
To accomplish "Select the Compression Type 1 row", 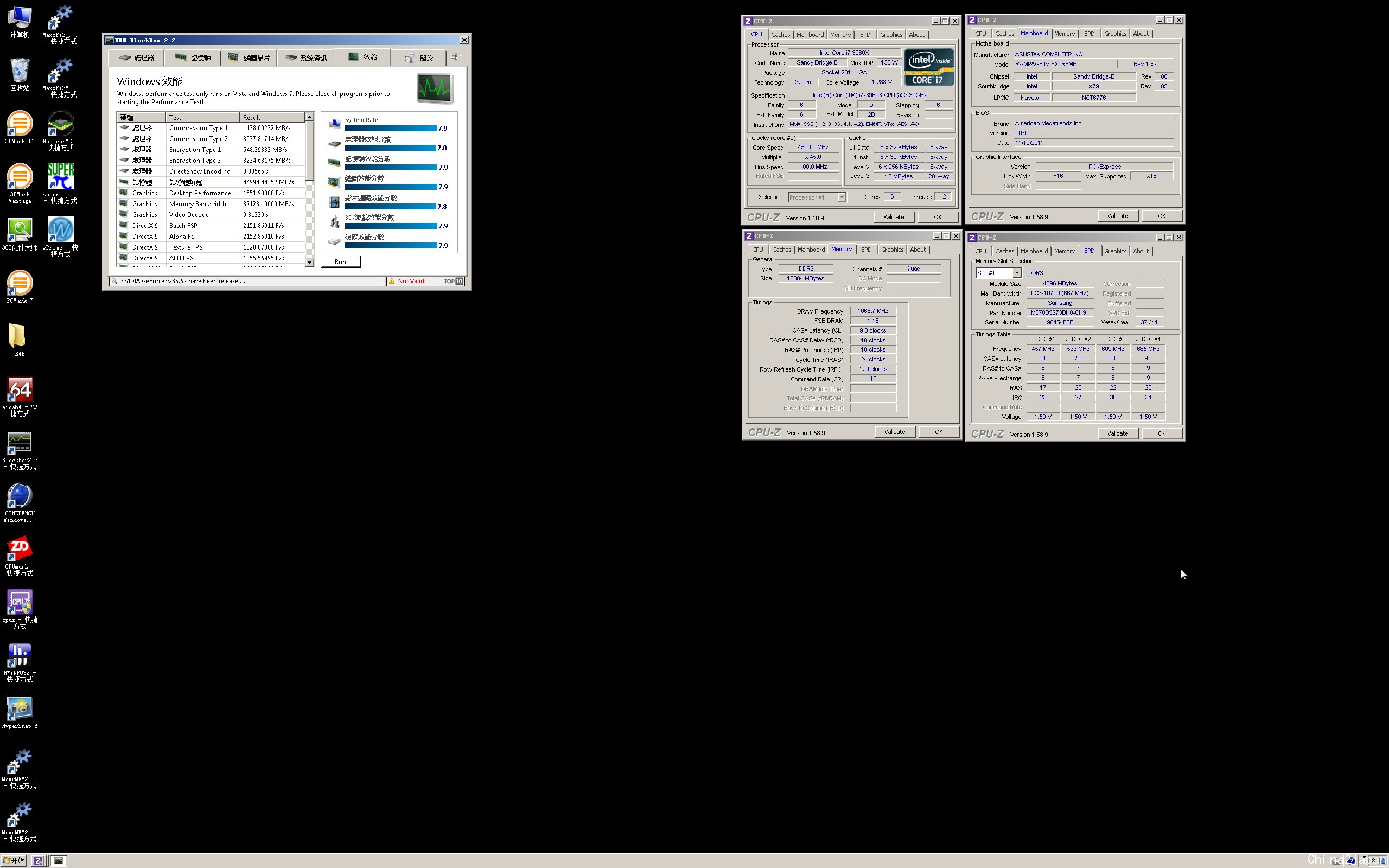I will click(211, 128).
